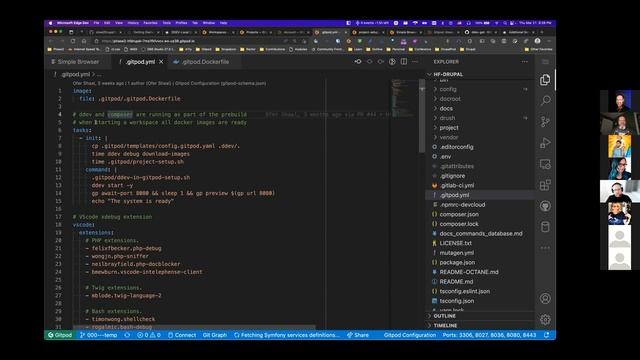Open the Extensions view icon

pyautogui.click(x=545, y=185)
